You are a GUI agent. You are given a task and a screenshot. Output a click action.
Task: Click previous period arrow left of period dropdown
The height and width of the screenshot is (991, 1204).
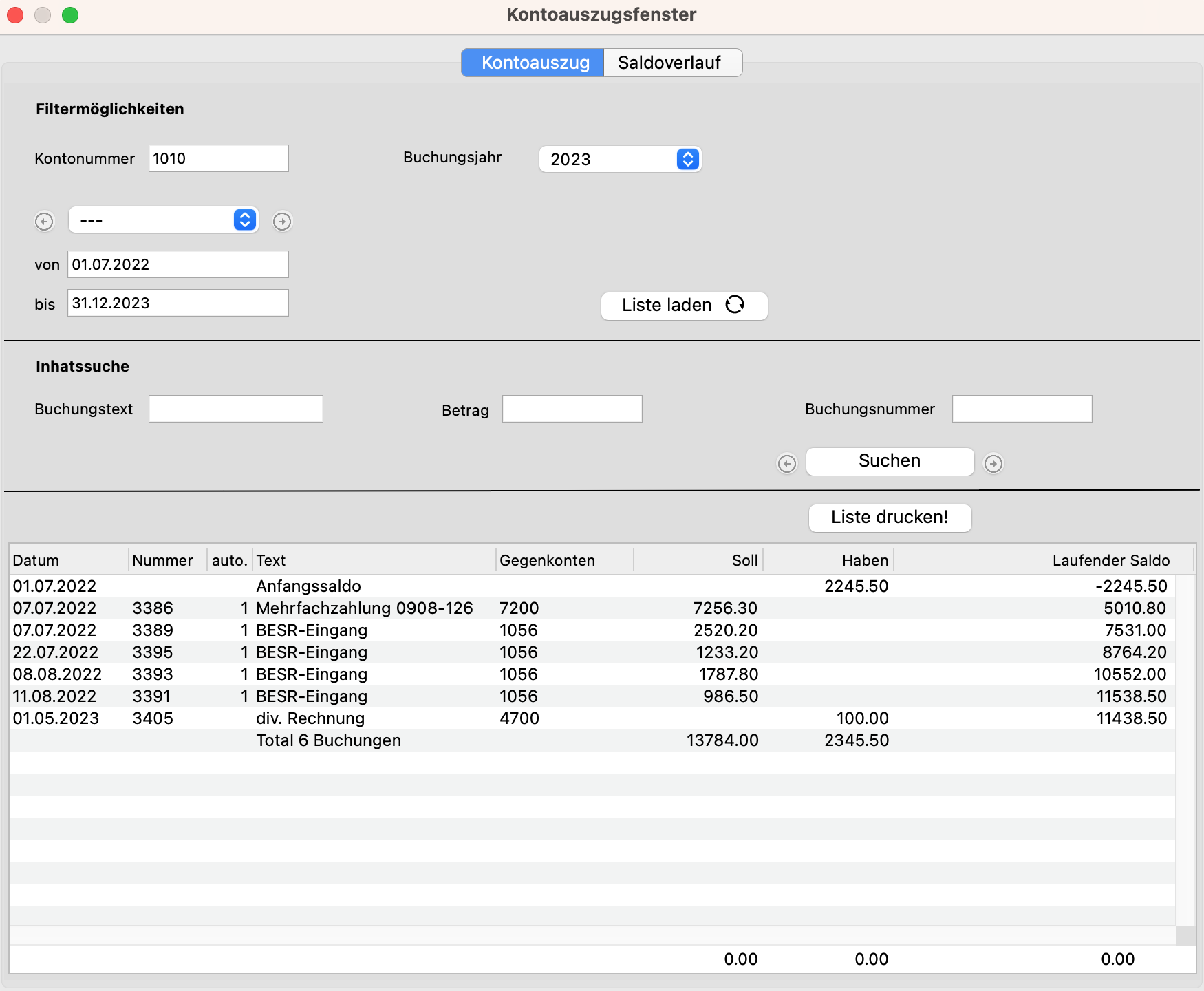(x=44, y=222)
